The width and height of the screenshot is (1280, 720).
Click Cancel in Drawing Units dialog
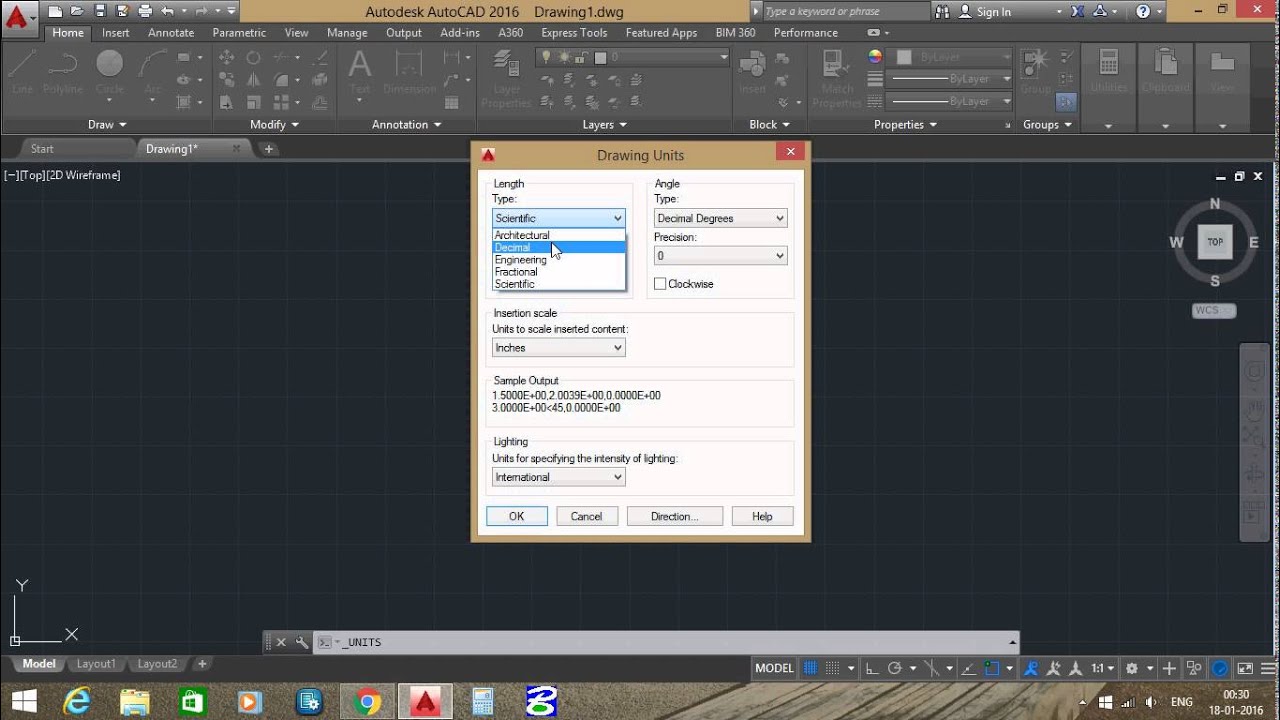(586, 516)
